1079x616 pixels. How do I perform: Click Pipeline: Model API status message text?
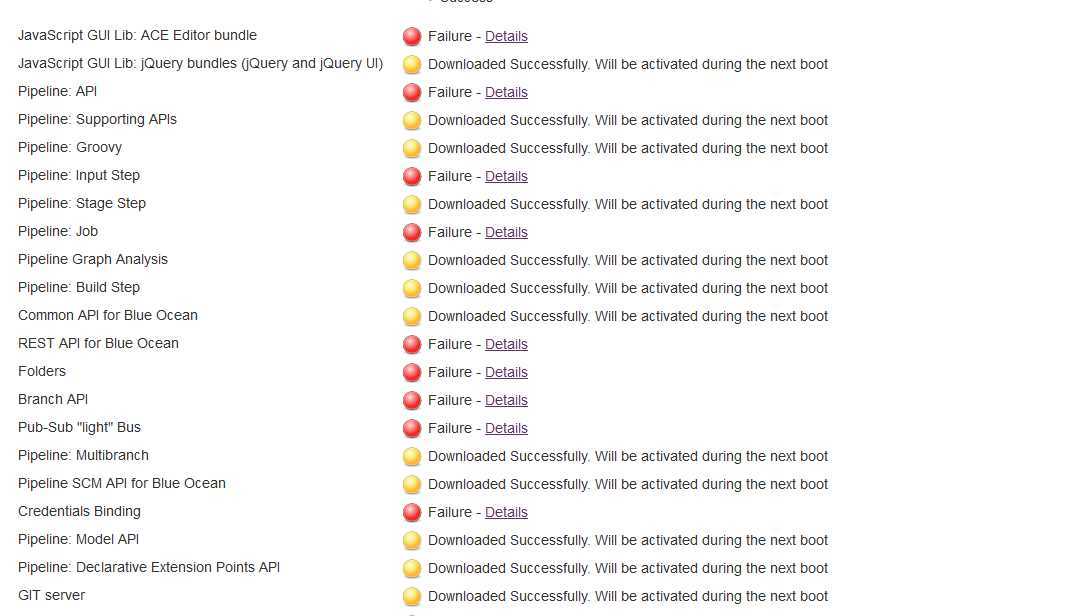pos(628,540)
